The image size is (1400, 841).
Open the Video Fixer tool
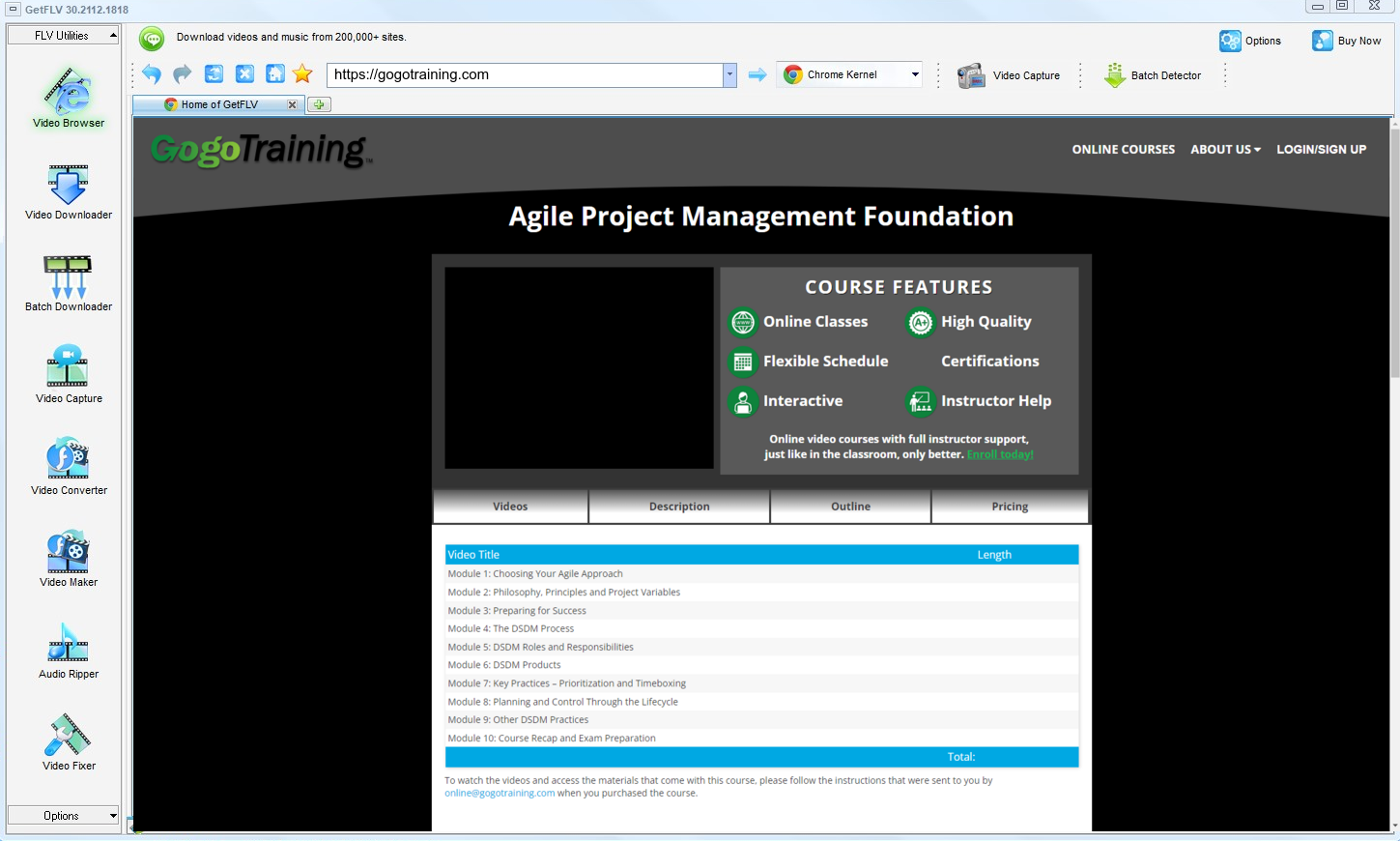pyautogui.click(x=69, y=742)
